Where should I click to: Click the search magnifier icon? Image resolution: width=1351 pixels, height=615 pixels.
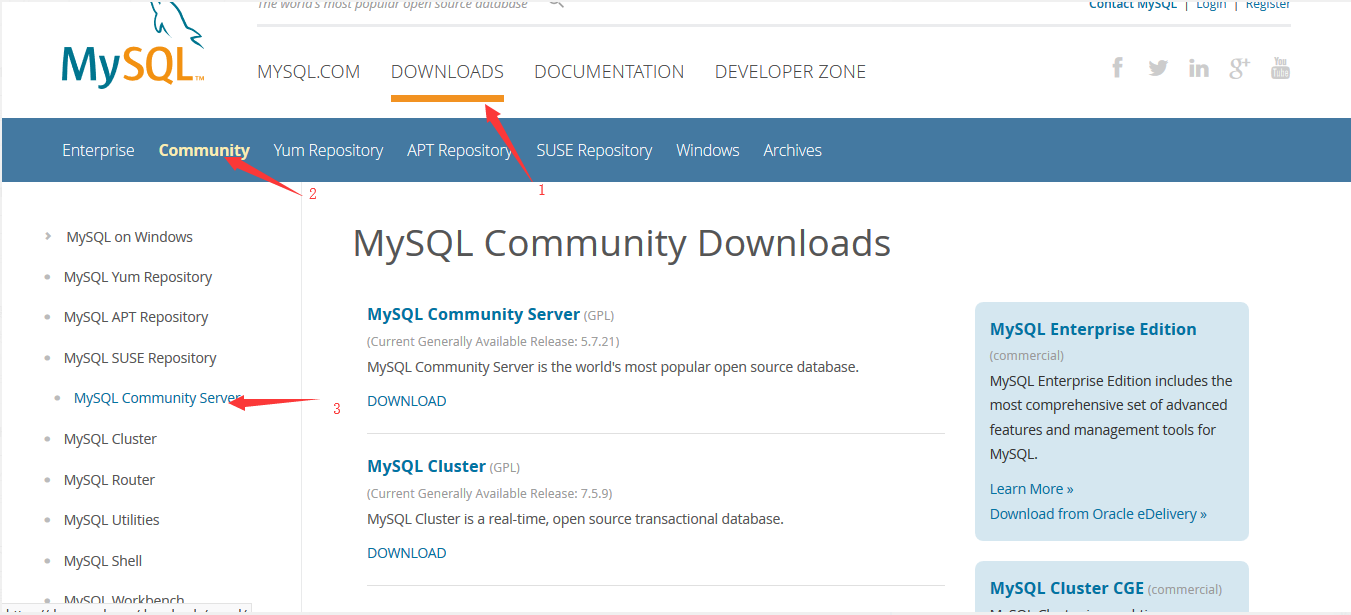pyautogui.click(x=556, y=4)
